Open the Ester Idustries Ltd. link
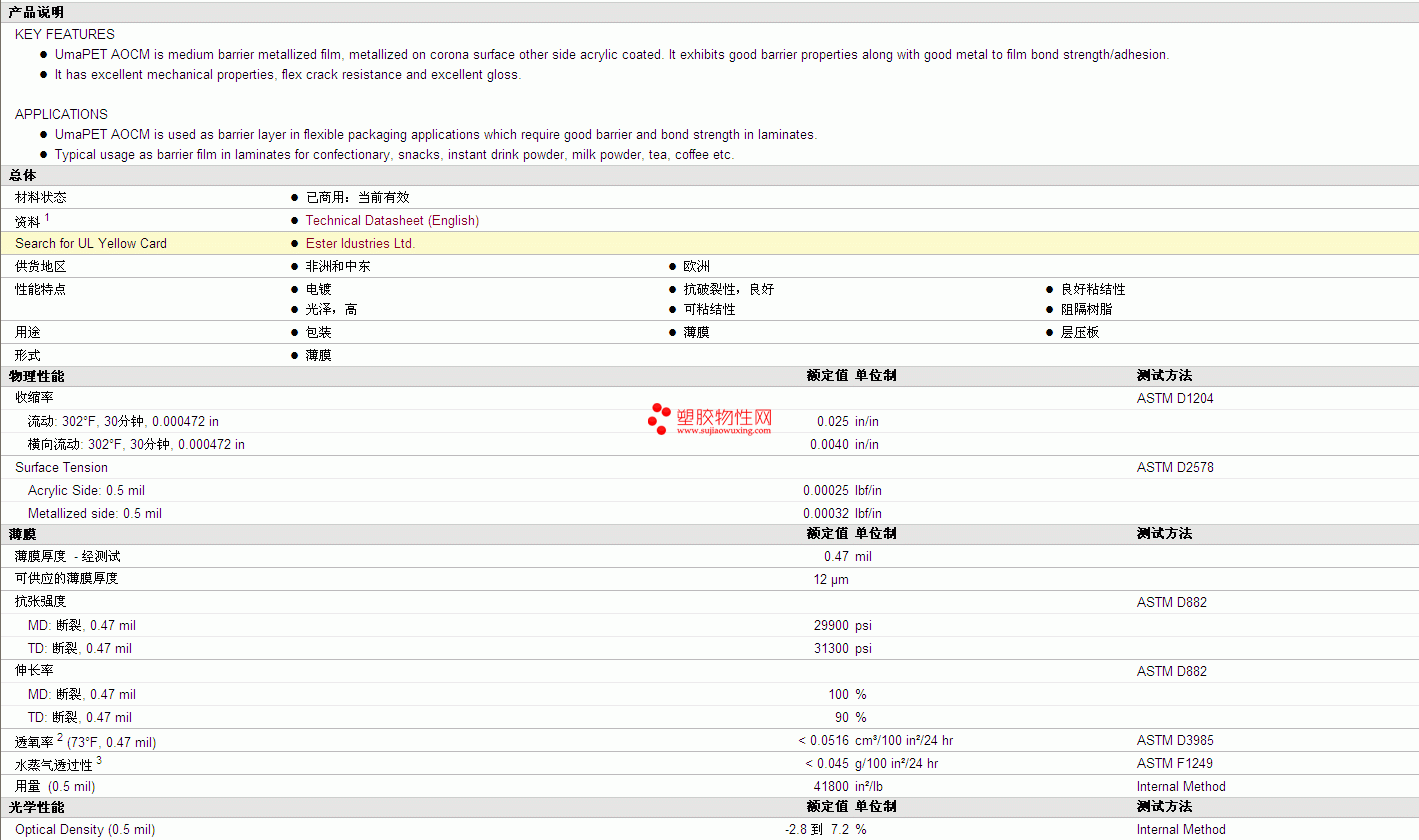The width and height of the screenshot is (1419, 840). 360,243
